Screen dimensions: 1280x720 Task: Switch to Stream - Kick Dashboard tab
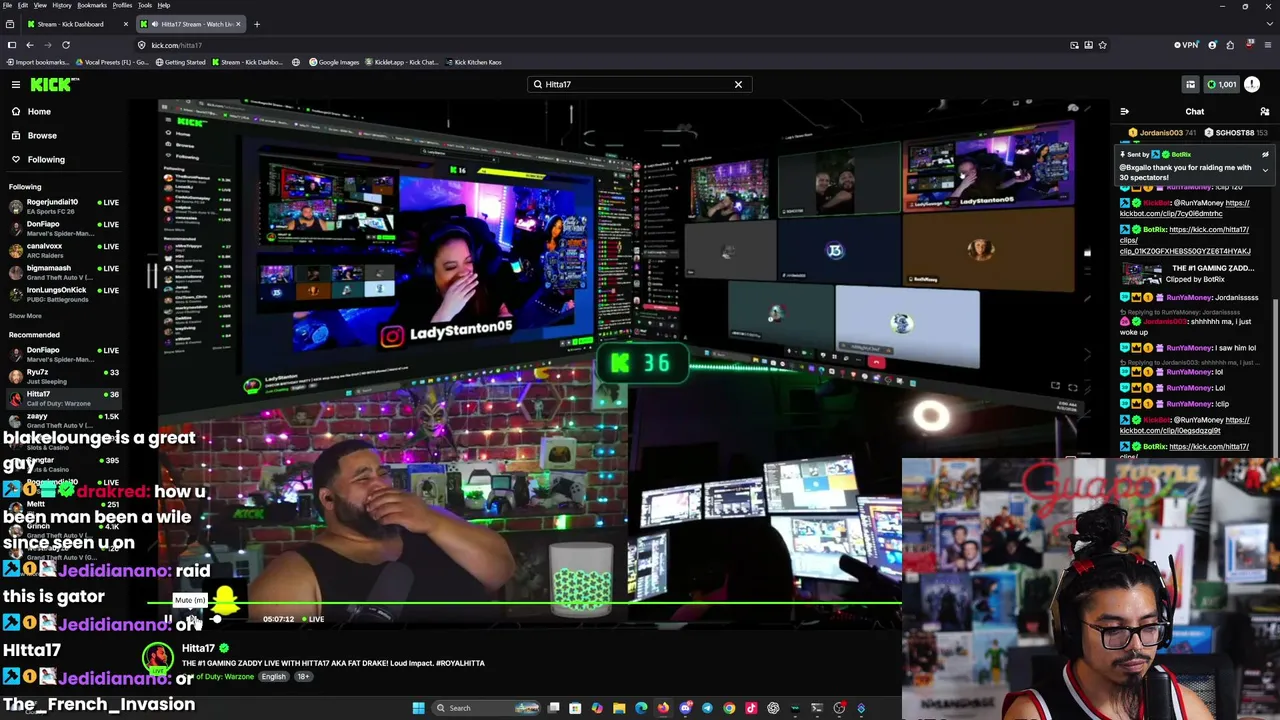click(78, 24)
